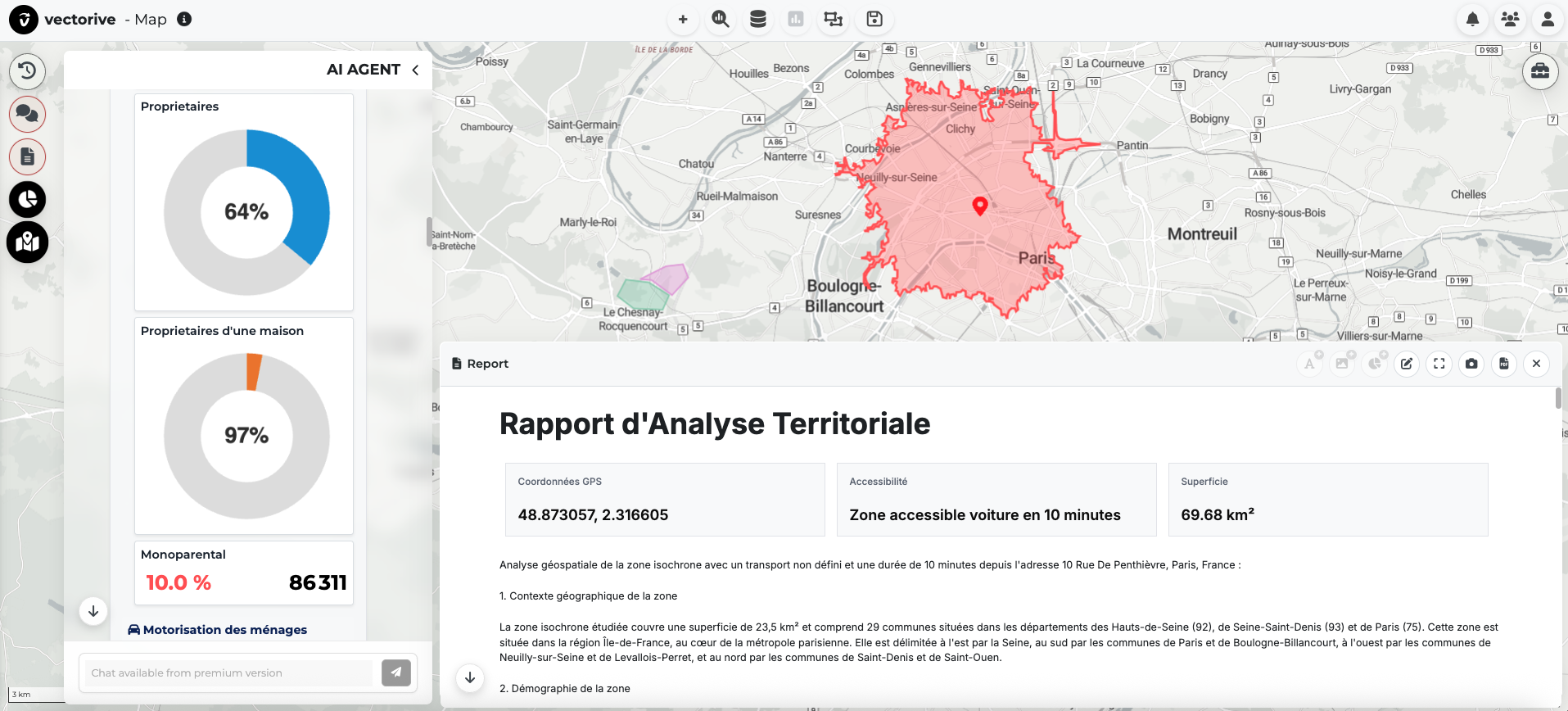Image resolution: width=1568 pixels, height=711 pixels.
Task: Export the report as PDF
Action: (x=1504, y=364)
